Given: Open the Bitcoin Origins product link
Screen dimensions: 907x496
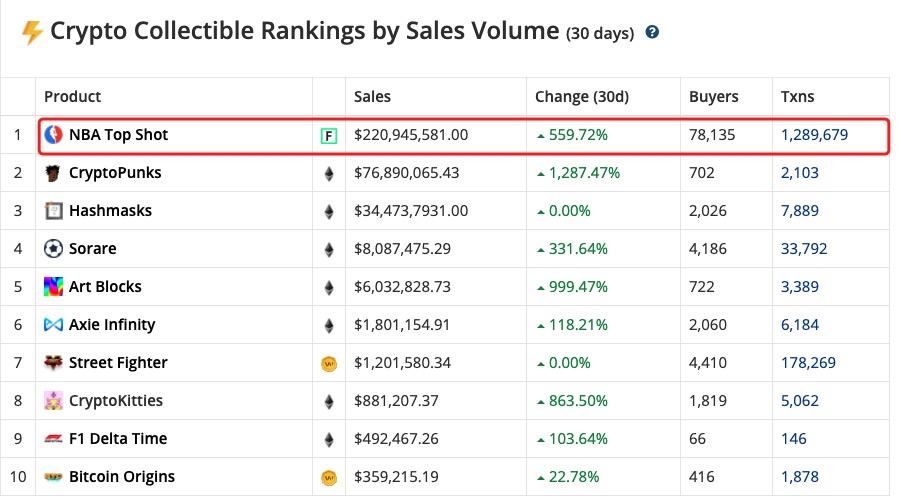Looking at the screenshot, I should (x=122, y=477).
